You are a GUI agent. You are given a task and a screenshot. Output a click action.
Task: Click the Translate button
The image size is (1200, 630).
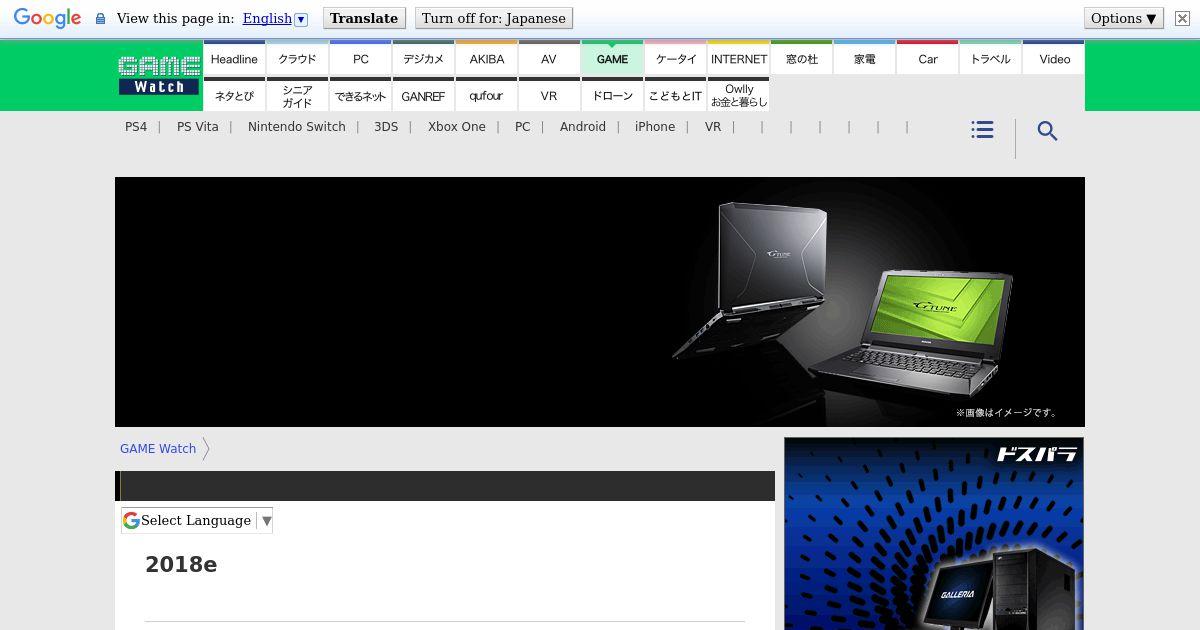click(364, 18)
